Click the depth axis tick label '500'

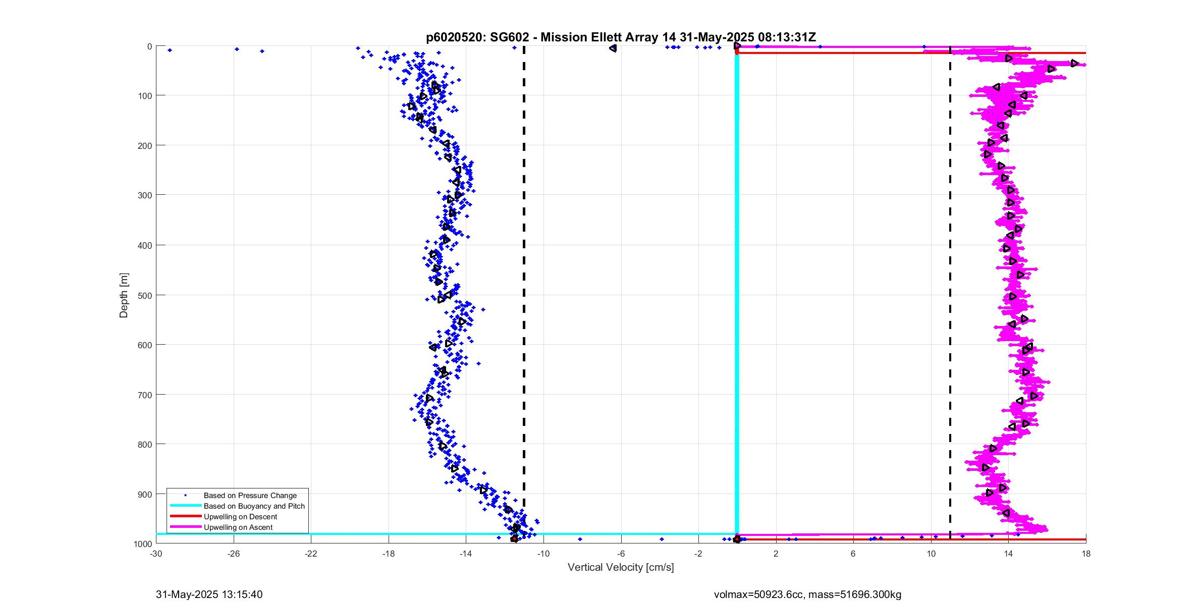[145, 295]
